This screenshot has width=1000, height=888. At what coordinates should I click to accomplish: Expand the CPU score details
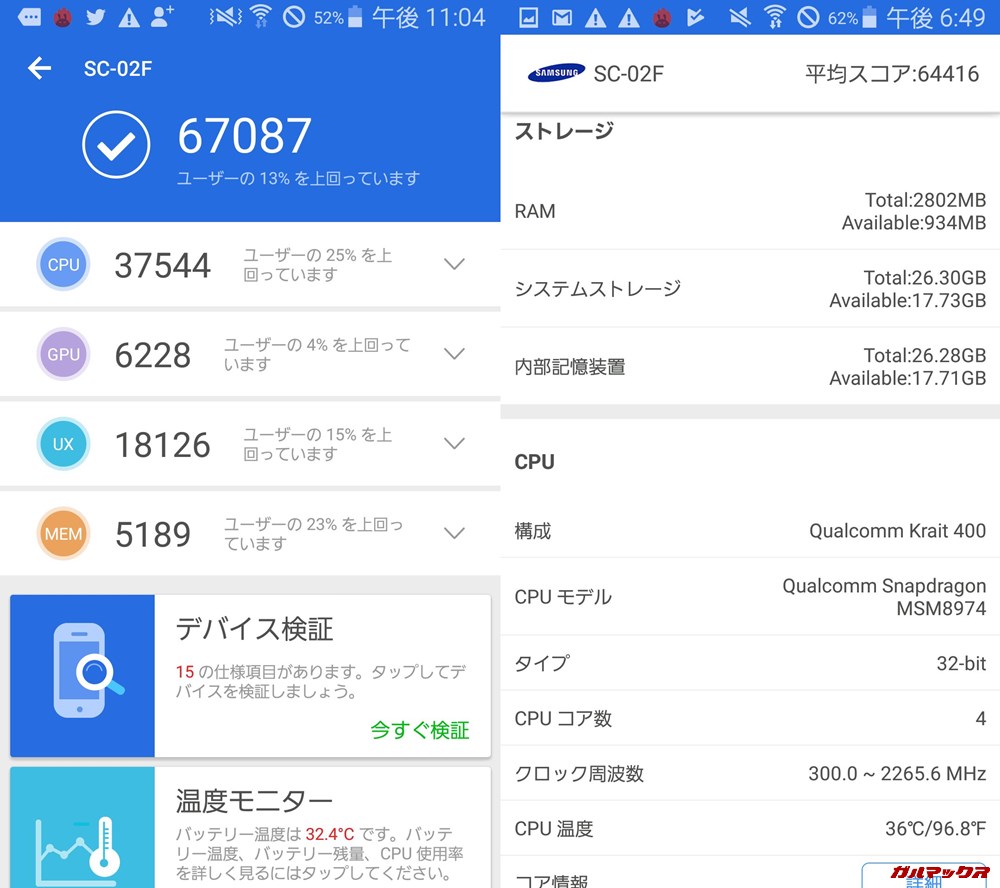pyautogui.click(x=455, y=264)
